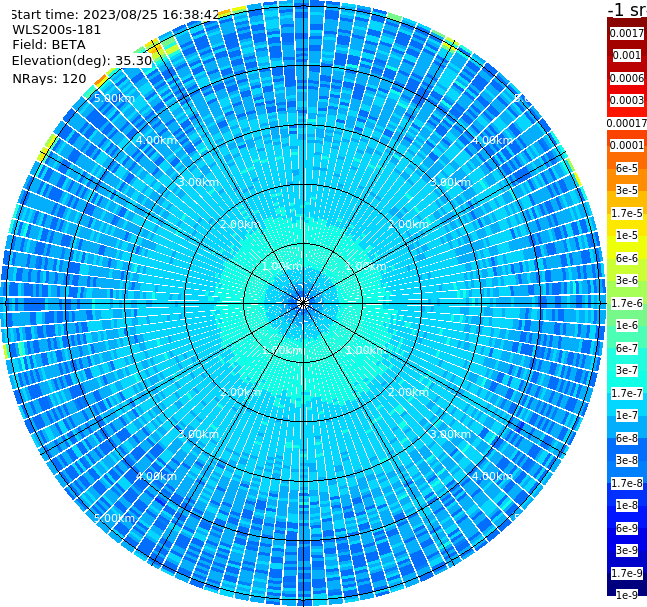Viewport: 647px width, 607px height.
Task: Click the 0.00017 colorbar value
Action: [627, 123]
